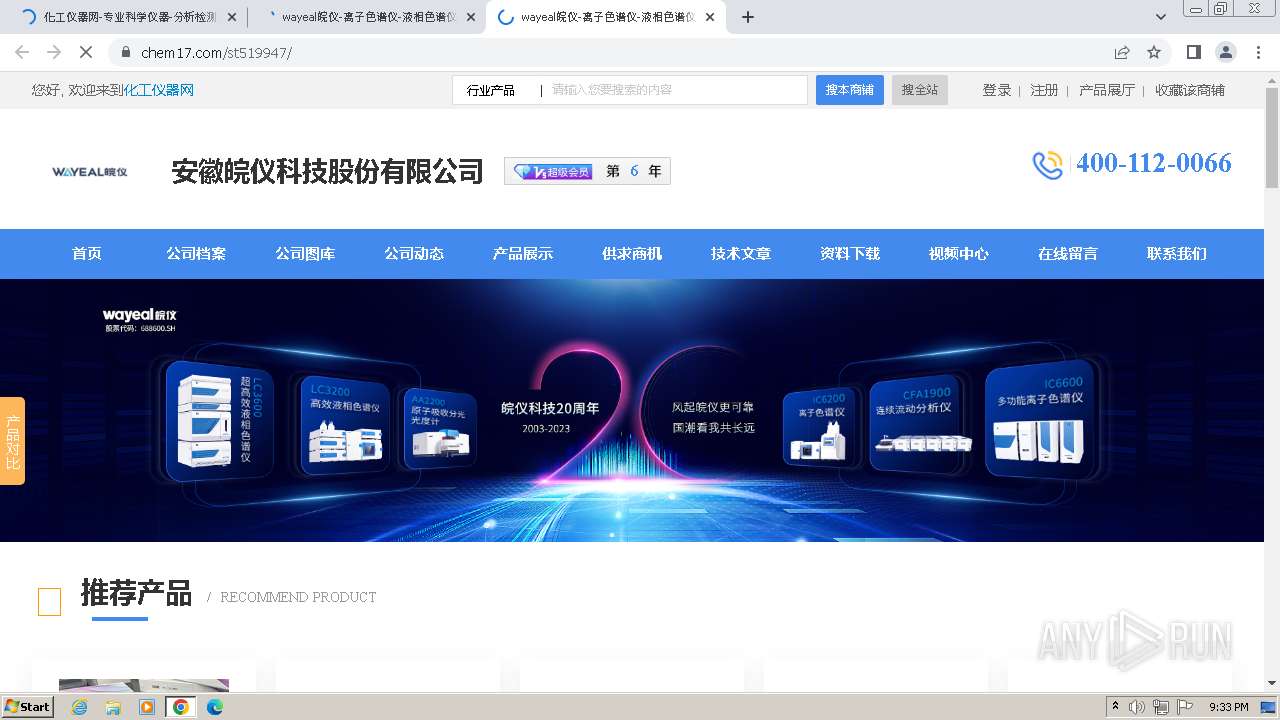This screenshot has width=1280, height=720.
Task: Open the 行业产品 search category dropdown
Action: coord(492,90)
